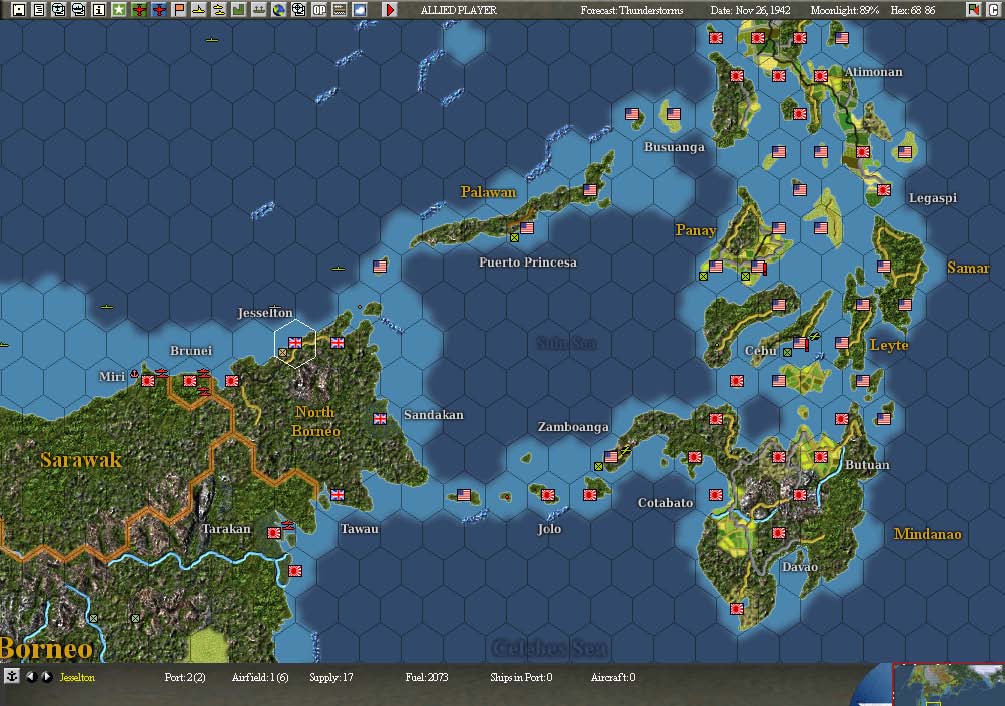Image resolution: width=1005 pixels, height=706 pixels.
Task: Click the globe toolbar icon
Action: coord(278,10)
